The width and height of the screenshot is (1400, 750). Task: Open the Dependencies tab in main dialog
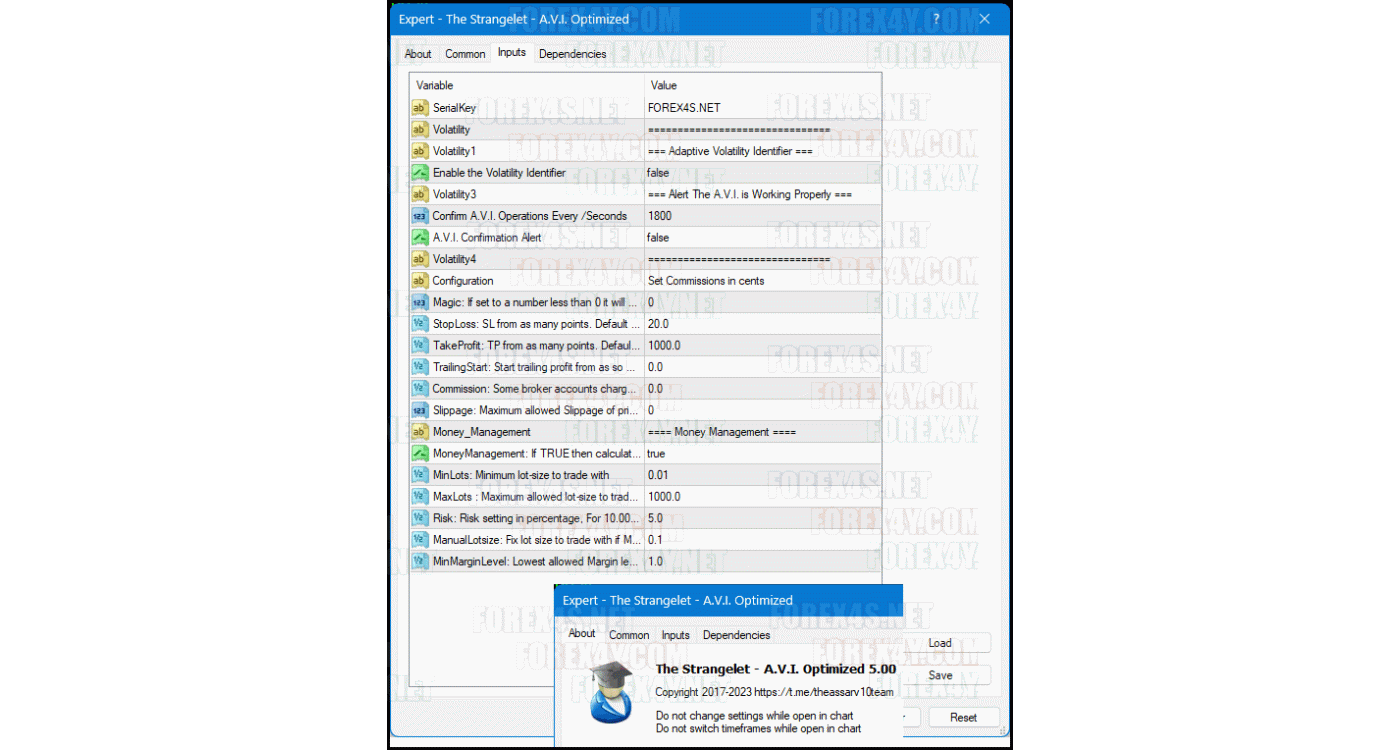tap(572, 54)
